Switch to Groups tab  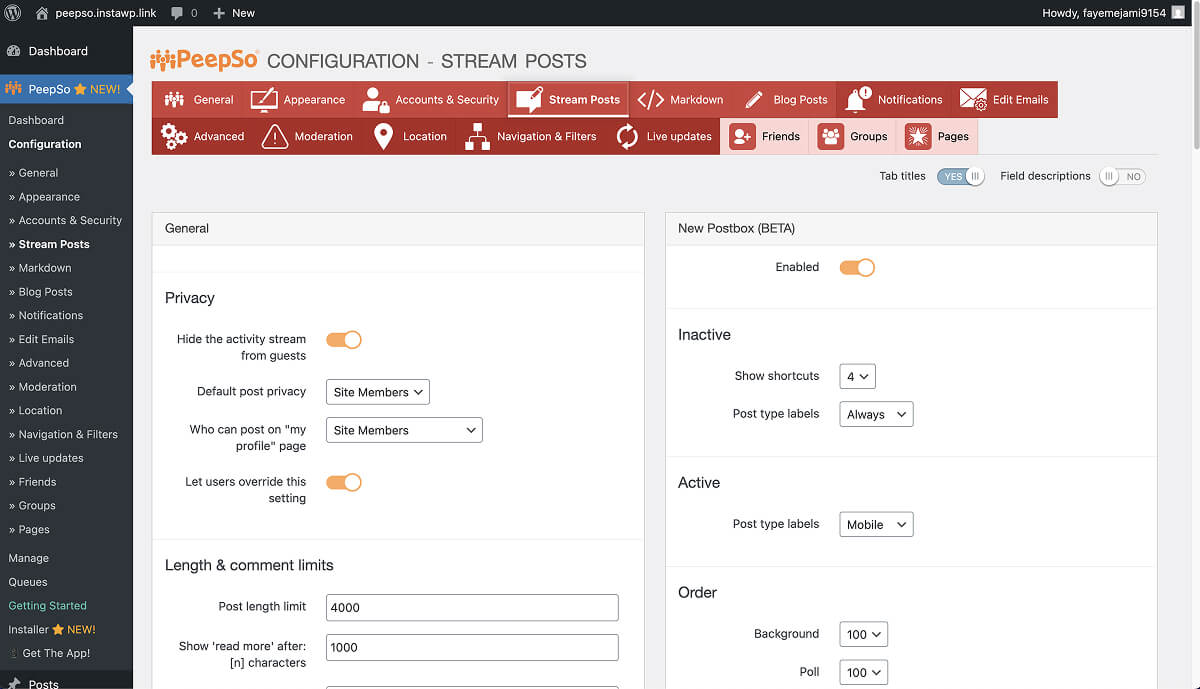click(x=853, y=136)
